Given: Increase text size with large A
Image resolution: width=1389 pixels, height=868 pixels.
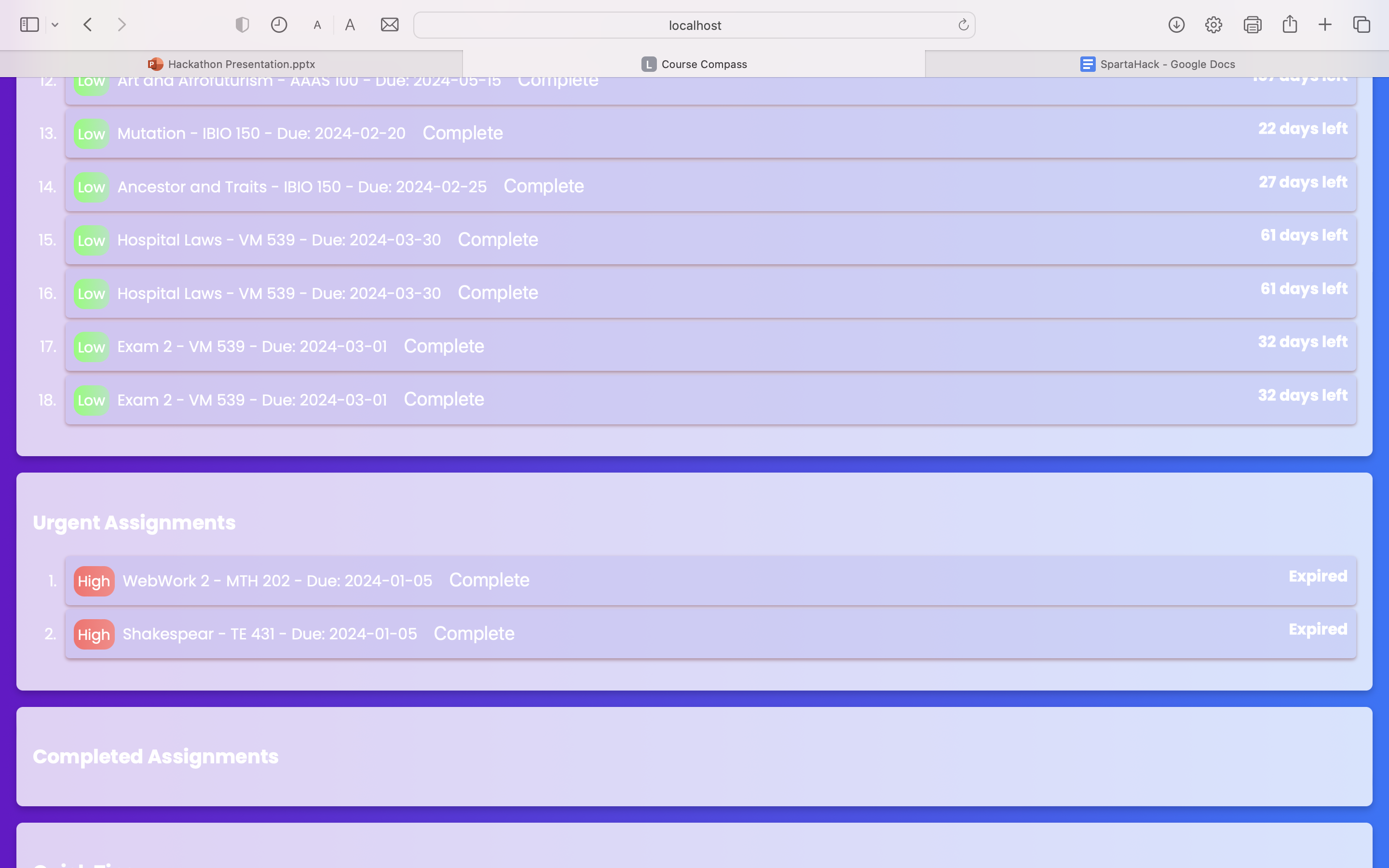Looking at the screenshot, I should (350, 25).
